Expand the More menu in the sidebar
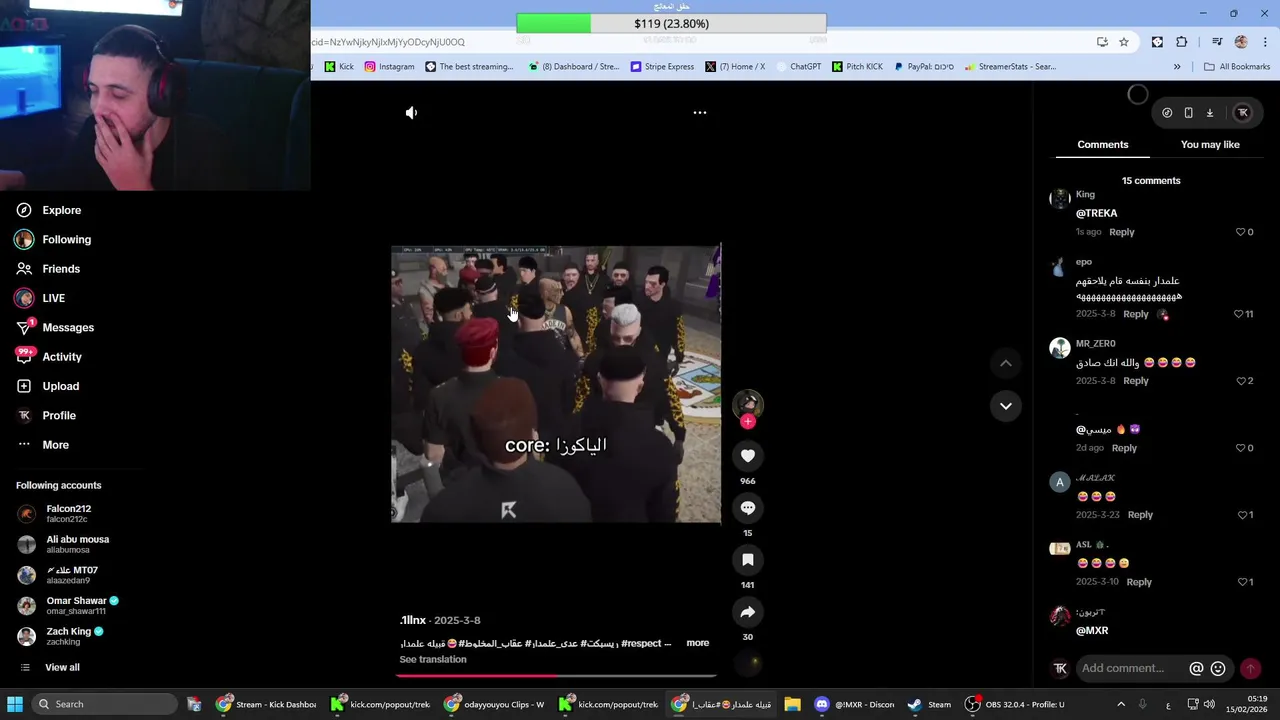Screen dimensions: 1280x720 43,445
